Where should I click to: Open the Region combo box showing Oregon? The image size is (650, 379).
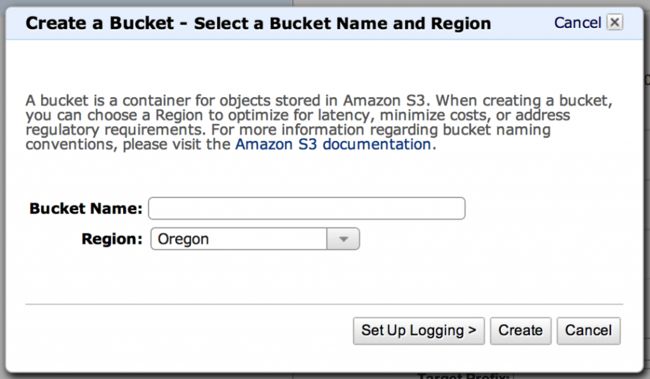pos(255,239)
